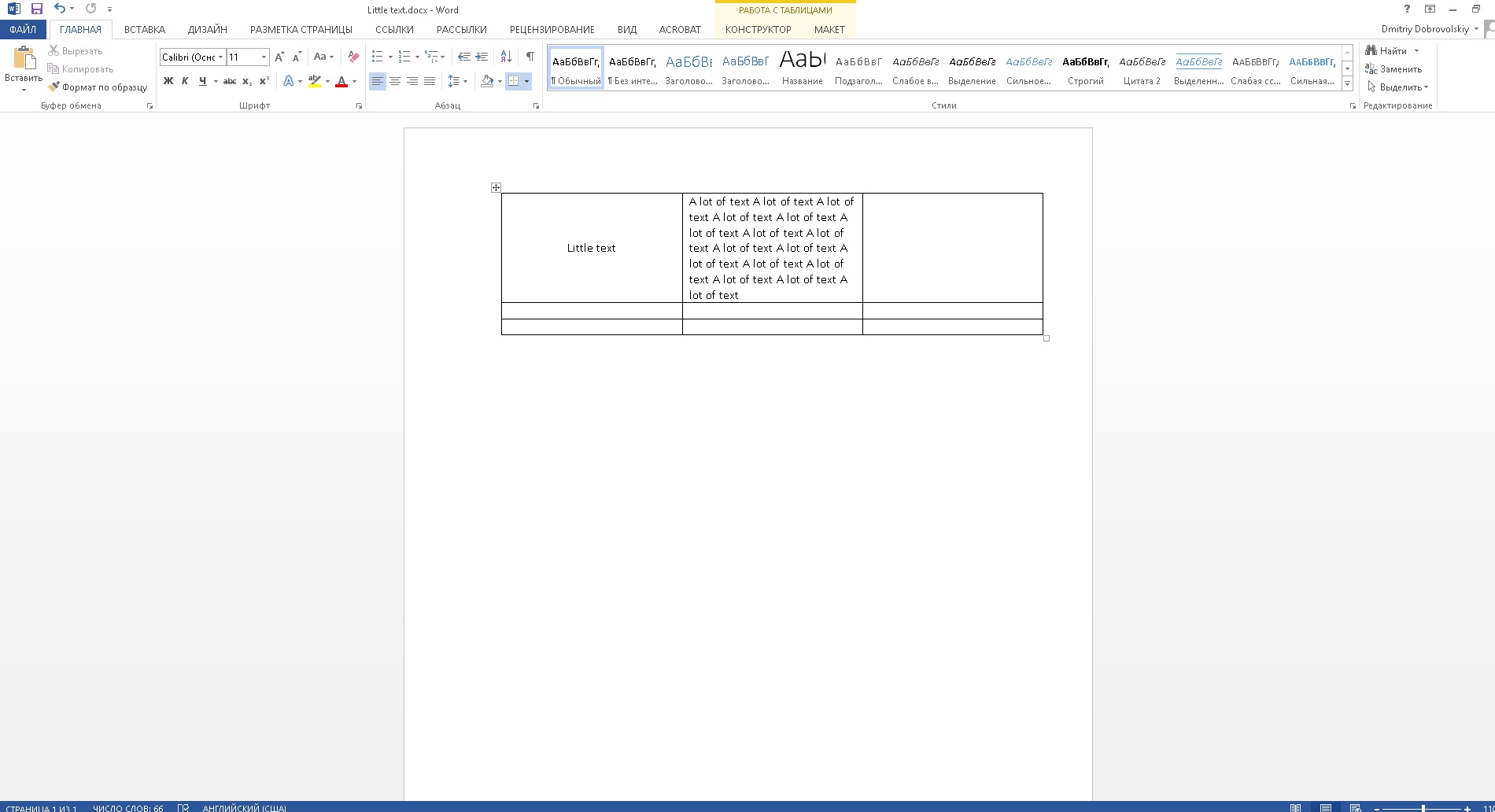This screenshot has width=1495, height=812.
Task: Click the table move handle
Action: pyautogui.click(x=496, y=187)
